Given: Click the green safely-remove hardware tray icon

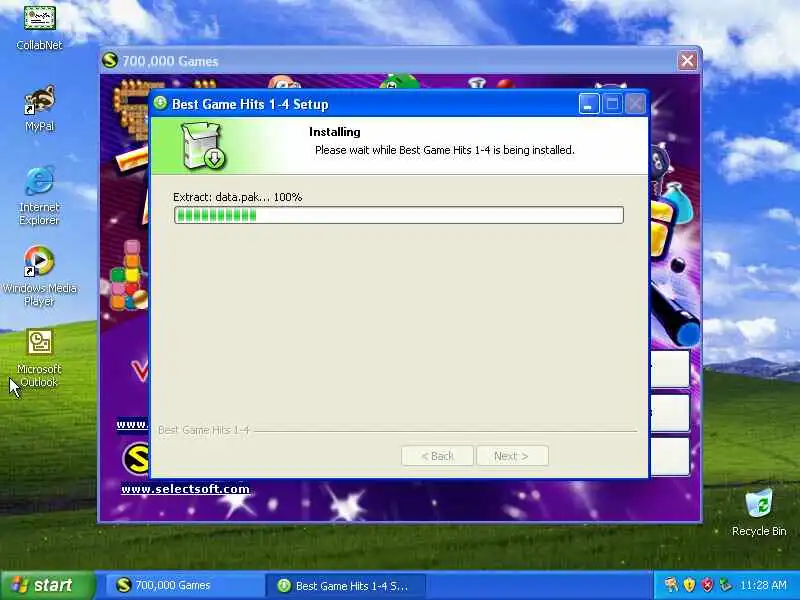Looking at the screenshot, I should (725, 585).
